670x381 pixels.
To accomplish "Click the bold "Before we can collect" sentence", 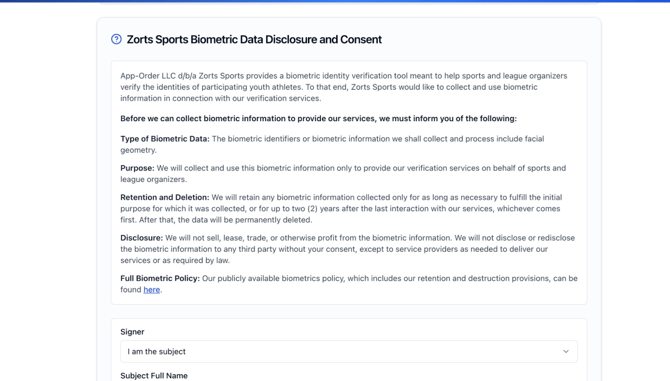I will (x=318, y=119).
